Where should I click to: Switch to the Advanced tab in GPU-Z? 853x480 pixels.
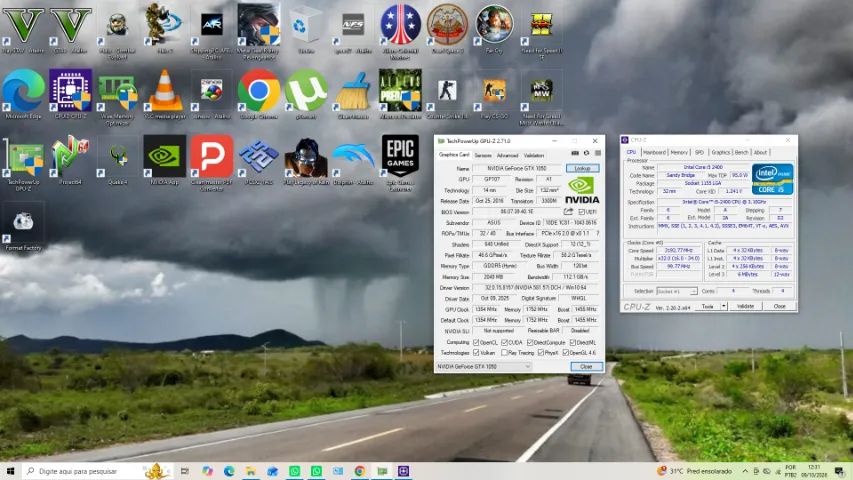[x=507, y=155]
